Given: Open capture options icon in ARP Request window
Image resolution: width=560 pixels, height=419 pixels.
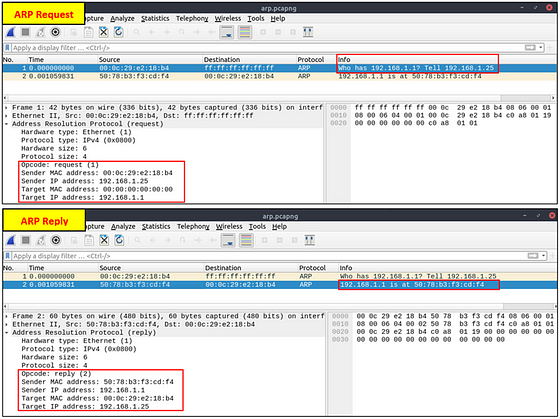Looking at the screenshot, I should [55, 33].
